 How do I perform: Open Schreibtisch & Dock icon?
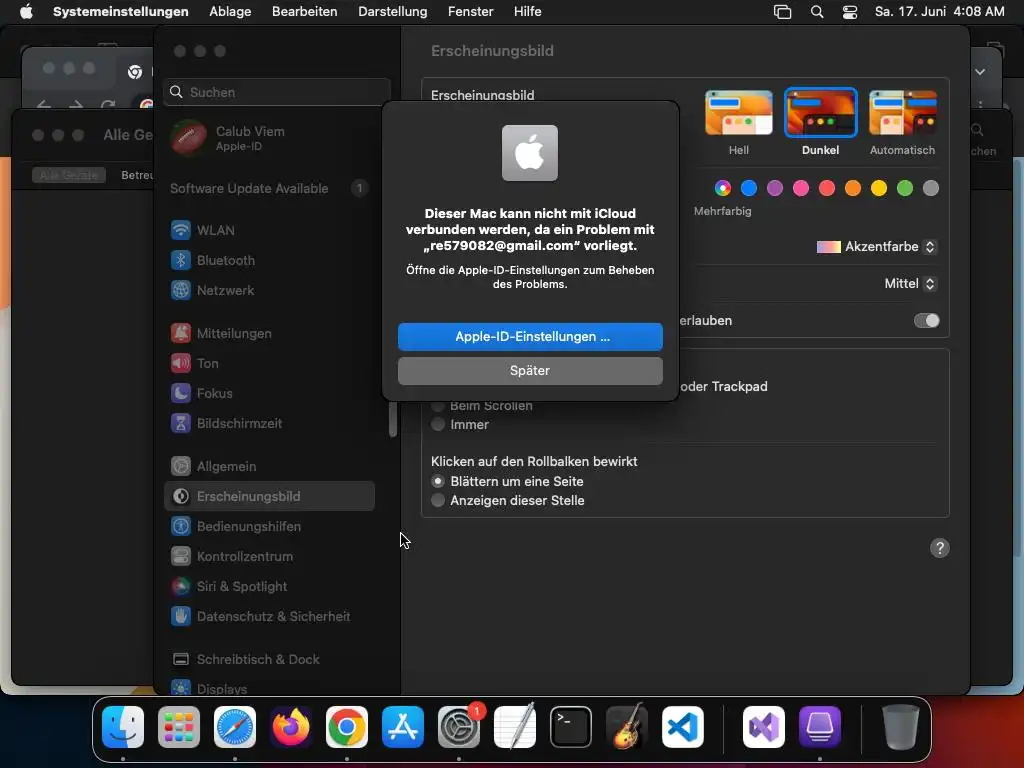pos(181,660)
